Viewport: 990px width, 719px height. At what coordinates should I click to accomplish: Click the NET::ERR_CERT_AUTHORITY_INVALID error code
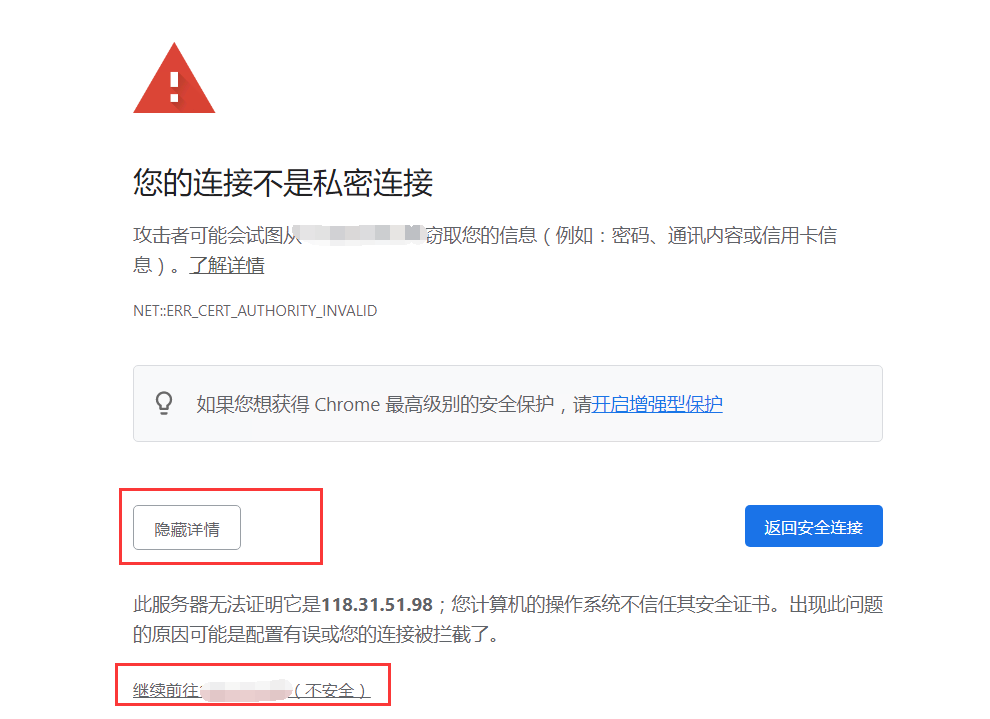click(x=255, y=311)
